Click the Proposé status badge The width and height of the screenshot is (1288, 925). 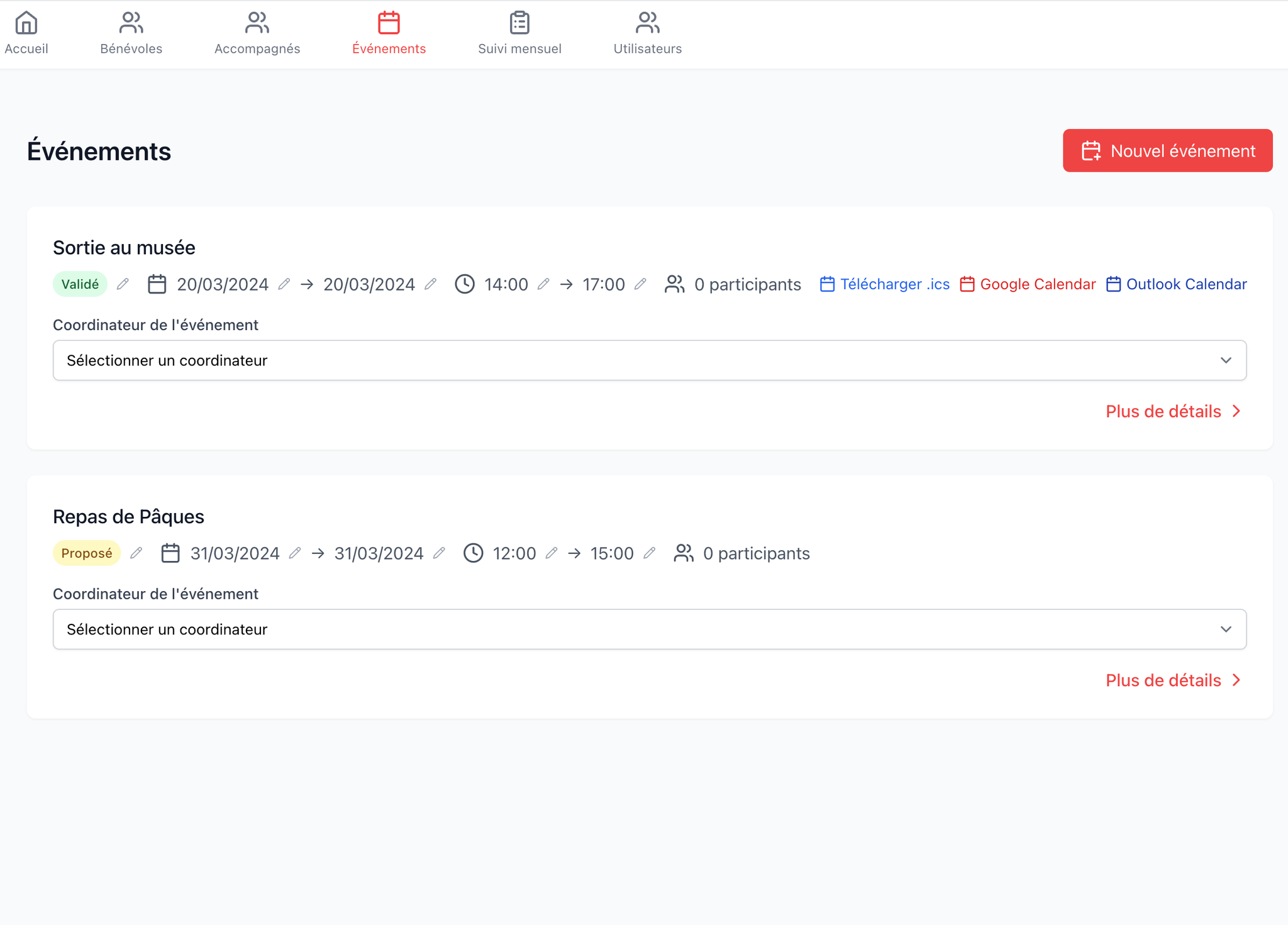pyautogui.click(x=87, y=553)
